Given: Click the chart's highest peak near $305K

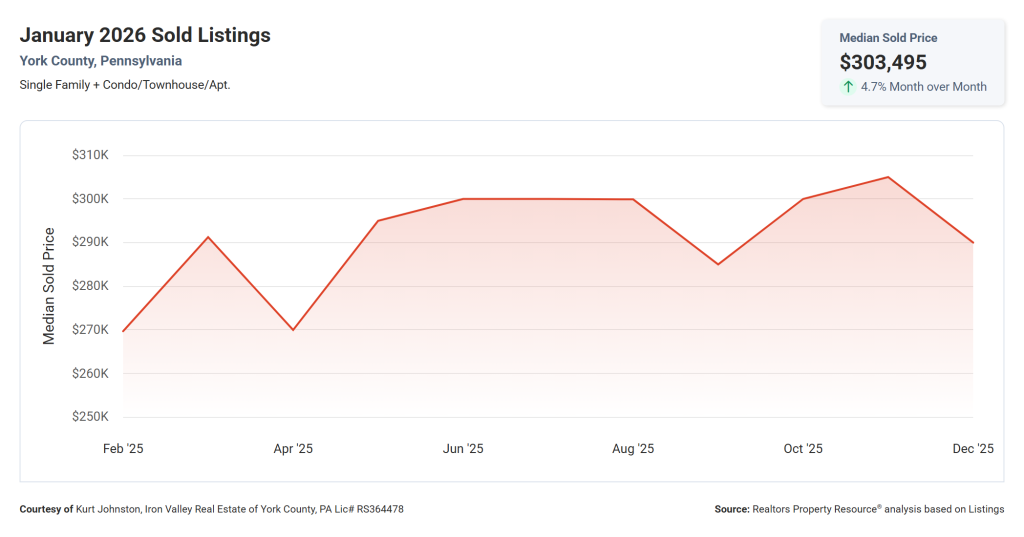Looking at the screenshot, I should pos(888,178).
